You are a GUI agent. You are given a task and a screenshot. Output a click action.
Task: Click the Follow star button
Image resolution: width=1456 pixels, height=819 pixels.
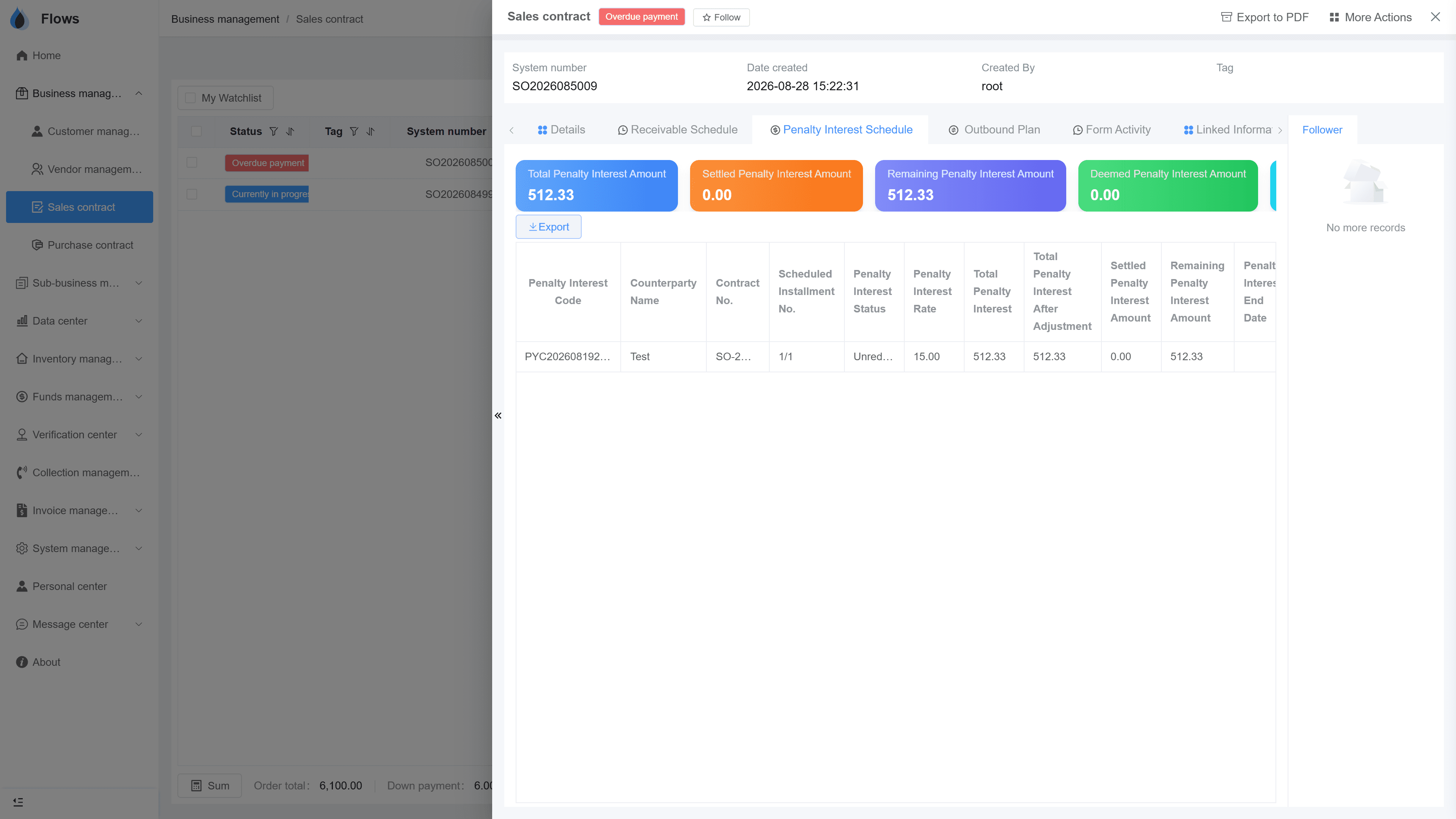(x=721, y=17)
